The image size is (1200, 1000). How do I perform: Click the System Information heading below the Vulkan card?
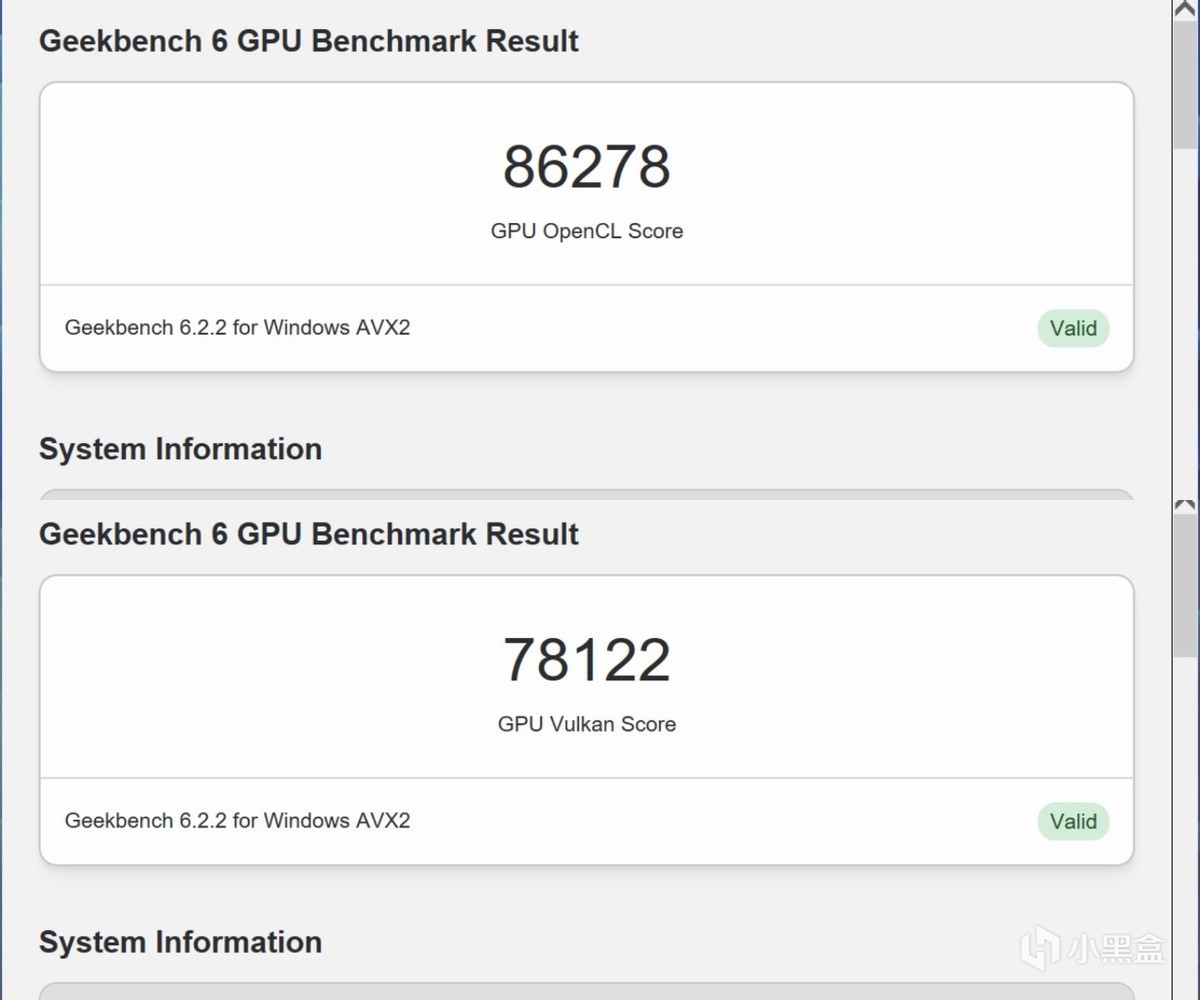tap(180, 942)
